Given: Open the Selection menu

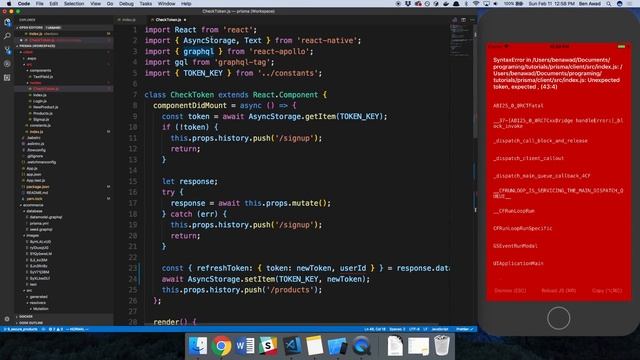Looking at the screenshot, I should pos(74,4).
